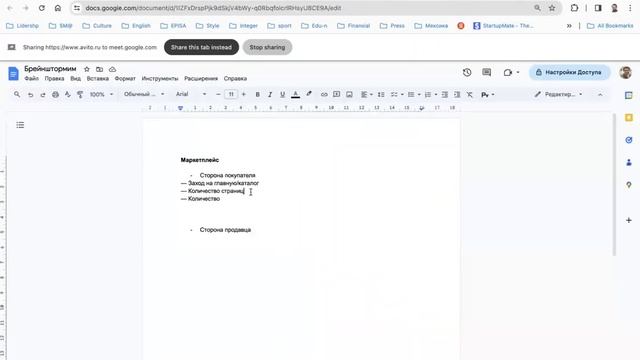Screen dimensions: 640x360
Task: Get add-ons plus icon
Action: 629,220
